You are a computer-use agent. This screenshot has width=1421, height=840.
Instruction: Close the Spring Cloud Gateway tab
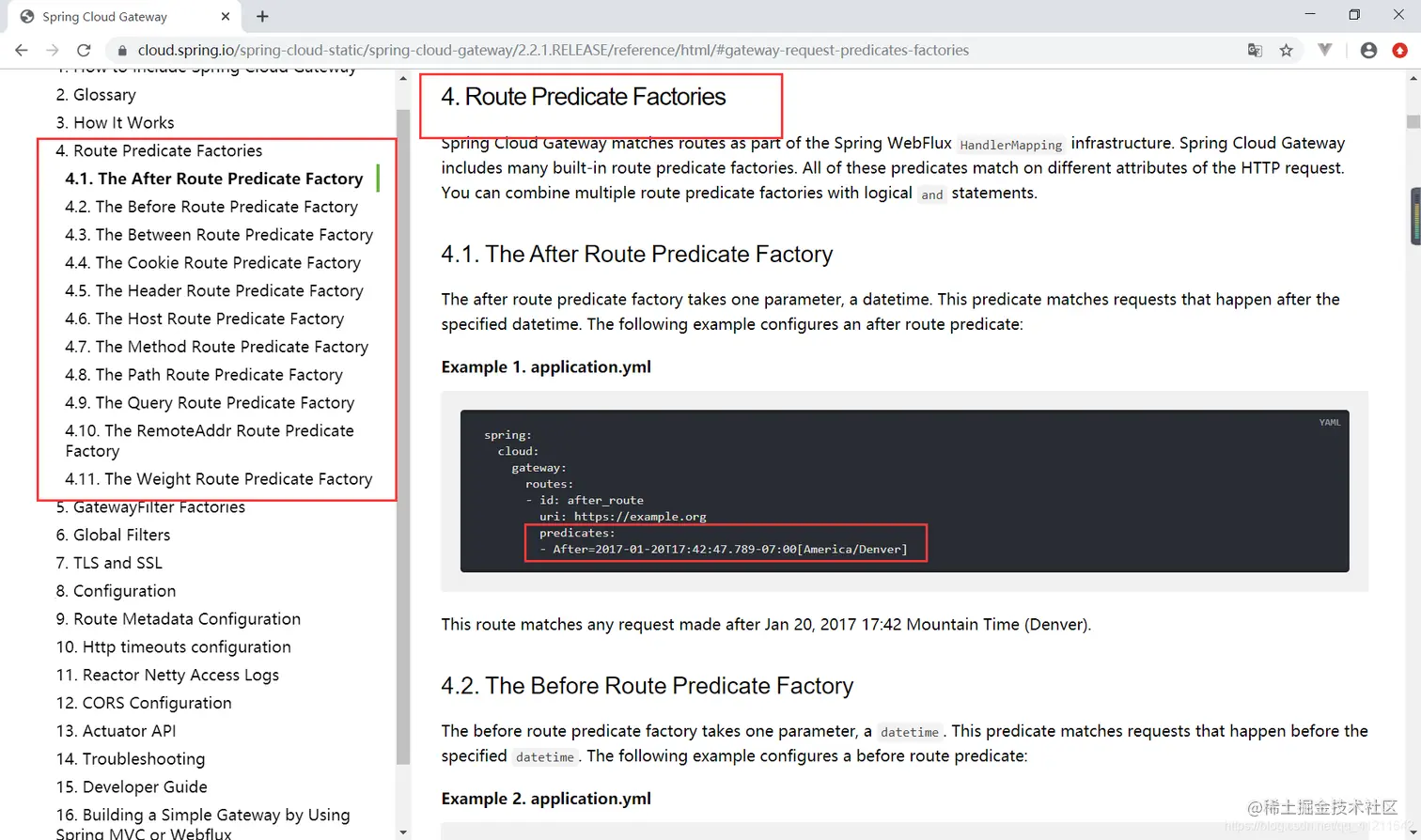[226, 16]
